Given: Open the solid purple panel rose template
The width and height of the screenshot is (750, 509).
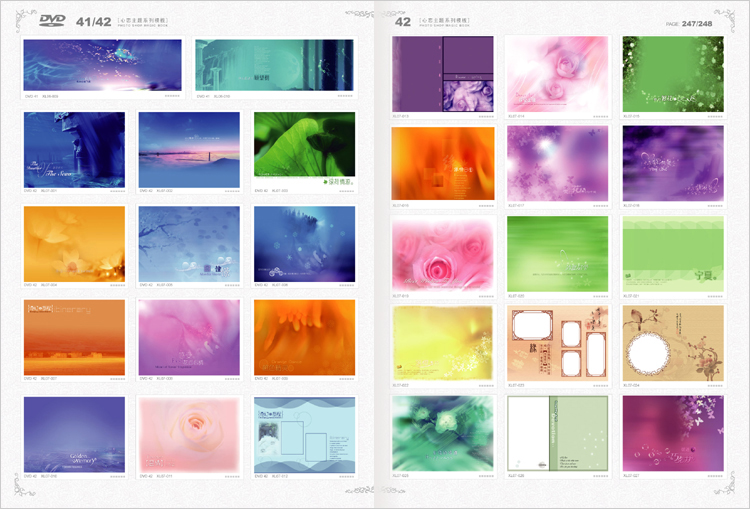Looking at the screenshot, I should (443, 74).
